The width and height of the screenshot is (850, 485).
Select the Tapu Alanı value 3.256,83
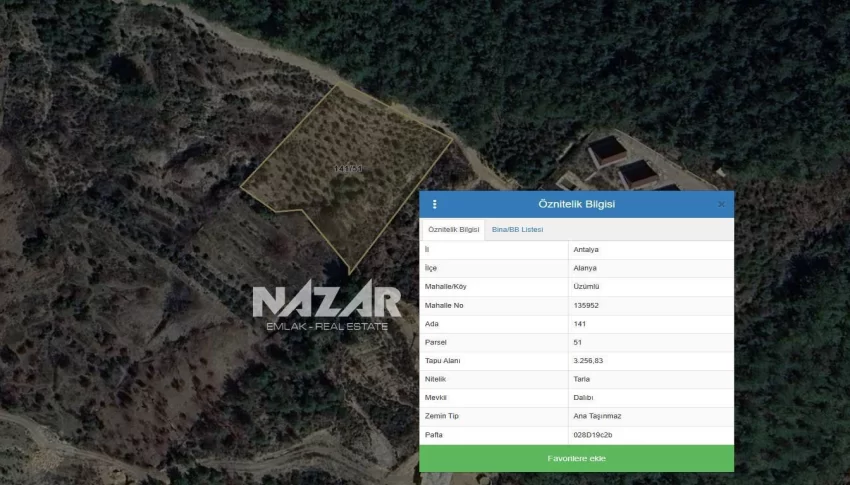pos(590,360)
